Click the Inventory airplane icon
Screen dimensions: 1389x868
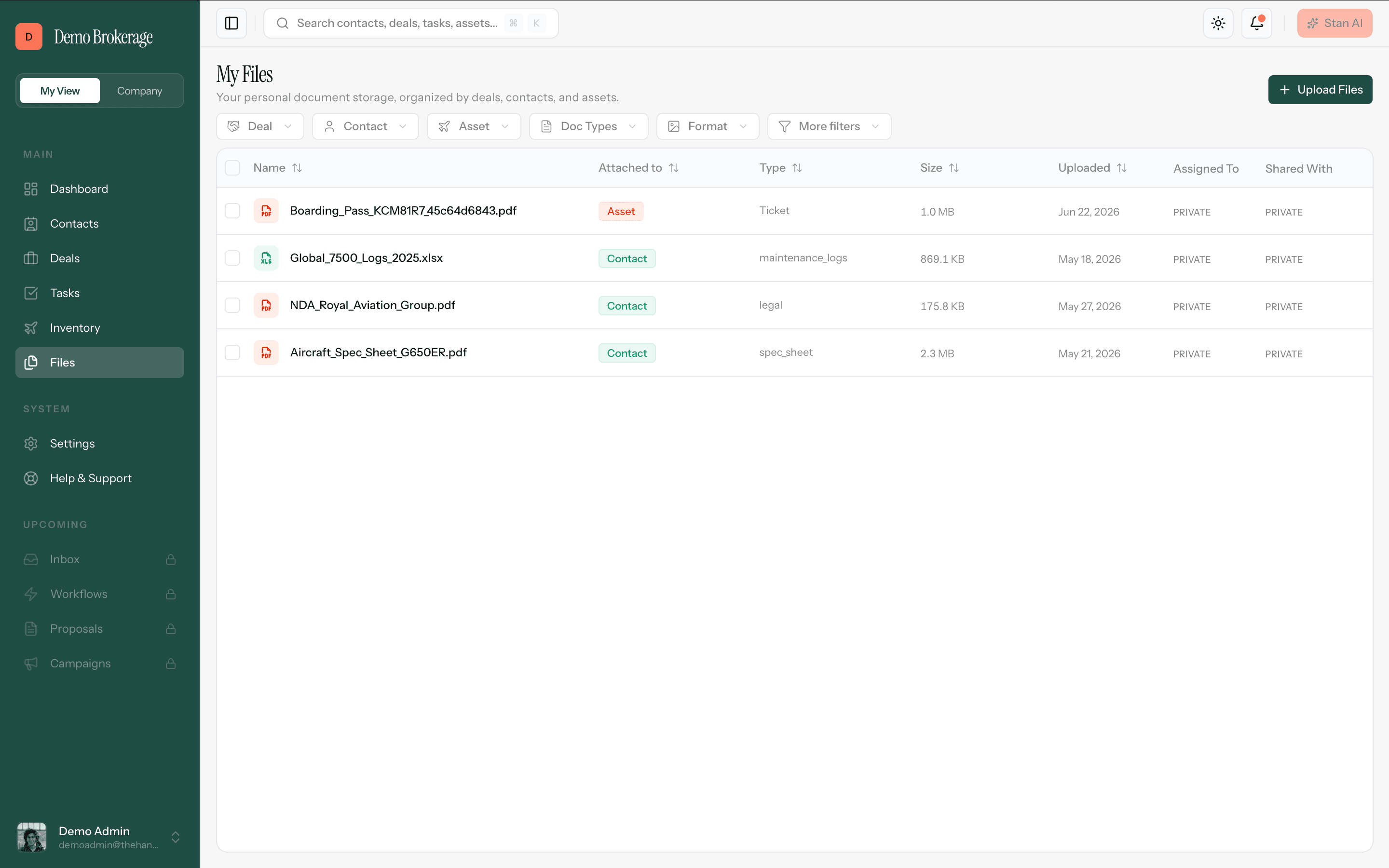coord(31,328)
